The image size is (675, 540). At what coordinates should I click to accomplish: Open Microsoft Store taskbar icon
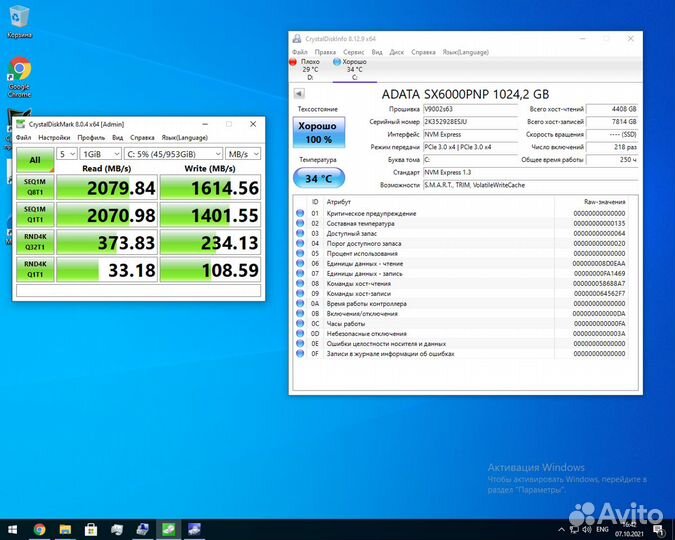tap(91, 529)
